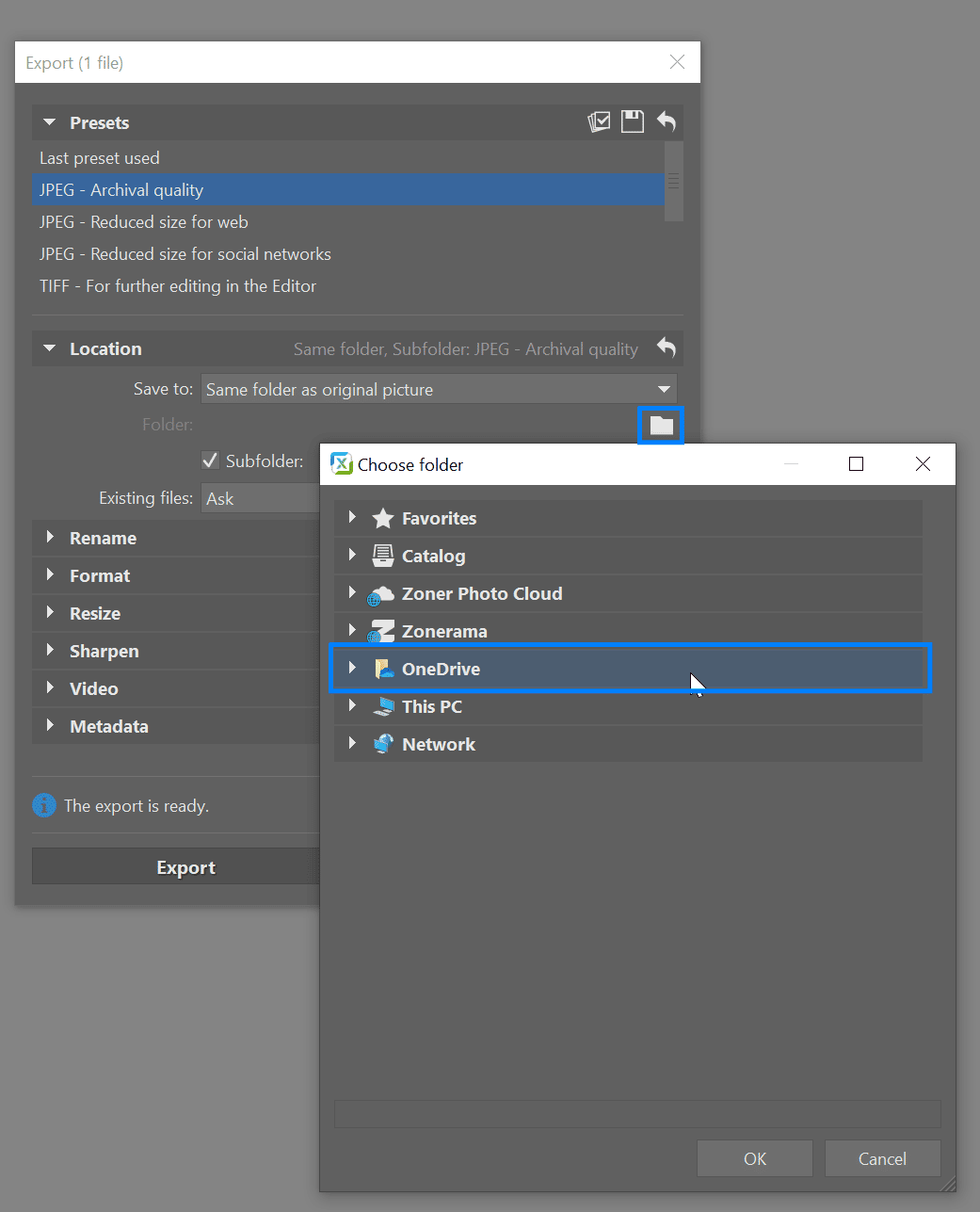The image size is (980, 1212).
Task: Open the Save to dropdown
Action: click(x=439, y=389)
